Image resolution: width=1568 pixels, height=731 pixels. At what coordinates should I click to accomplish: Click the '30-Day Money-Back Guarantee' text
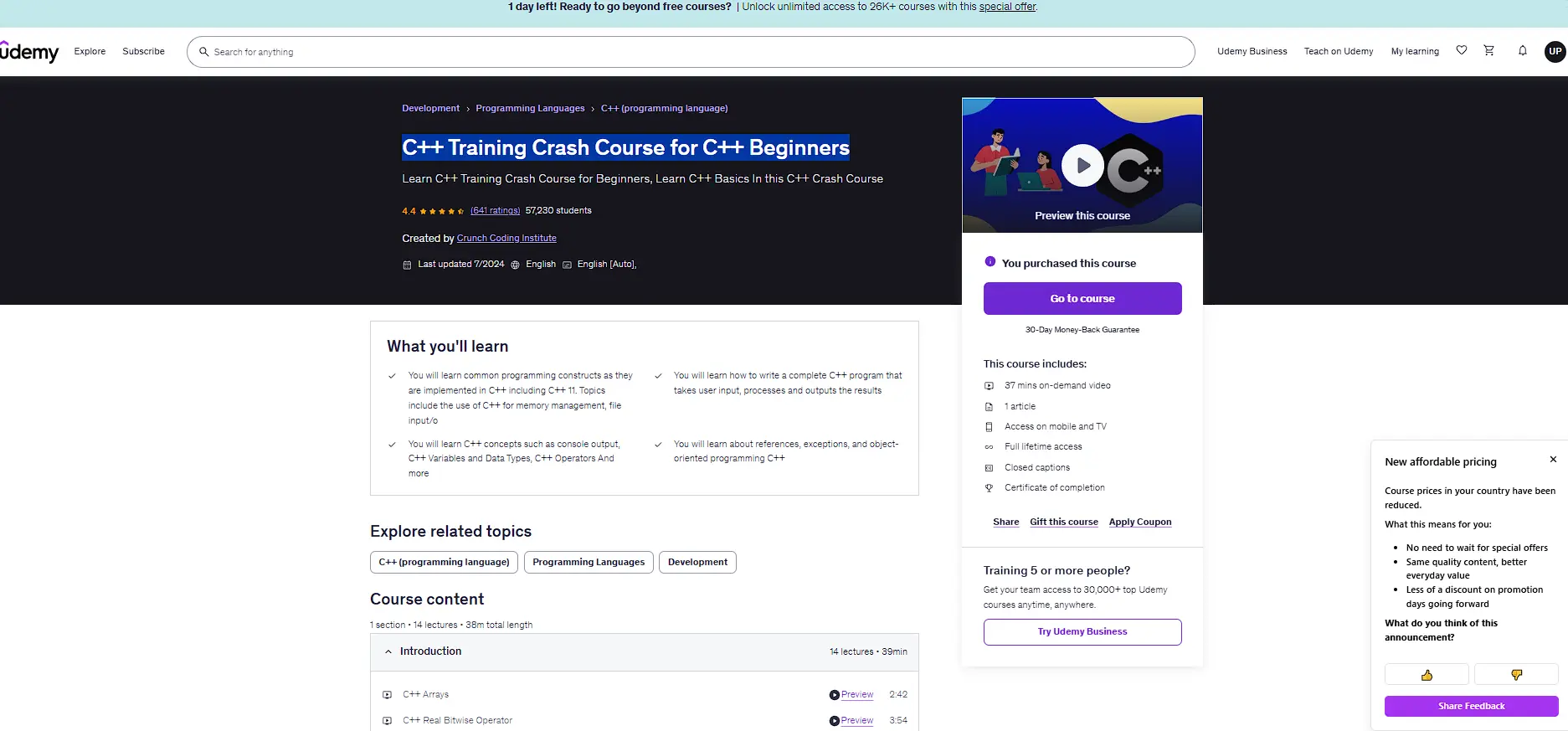1082,330
